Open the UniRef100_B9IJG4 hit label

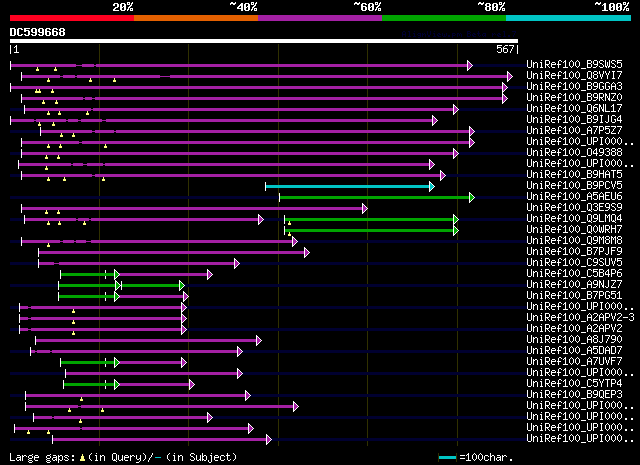click(x=574, y=119)
